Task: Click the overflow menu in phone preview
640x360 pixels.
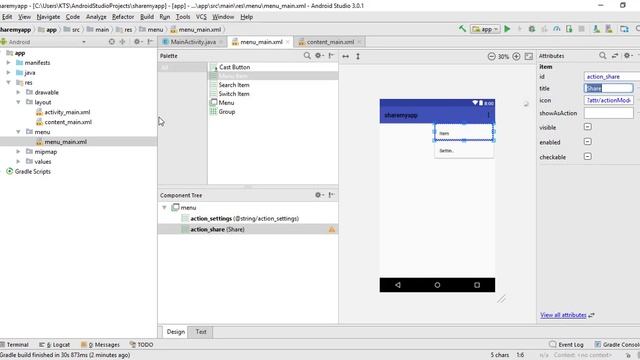Action: [x=488, y=115]
